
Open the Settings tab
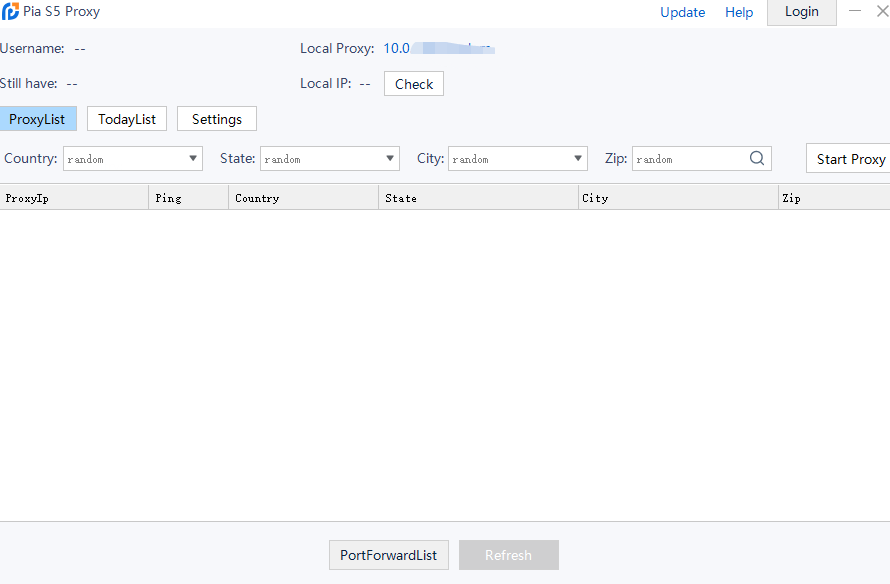coord(217,119)
